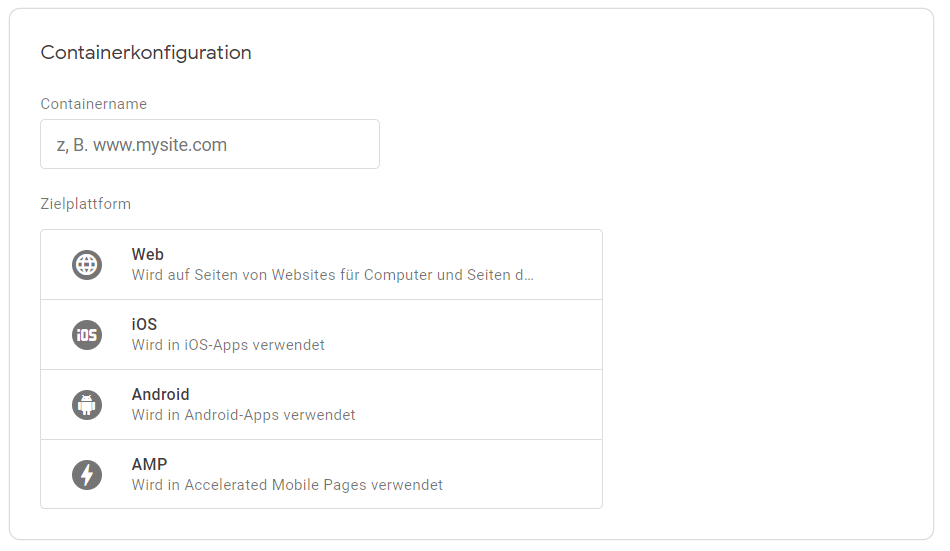Image resolution: width=950 pixels, height=551 pixels.
Task: Click the truncated Web description text
Action: (x=332, y=275)
